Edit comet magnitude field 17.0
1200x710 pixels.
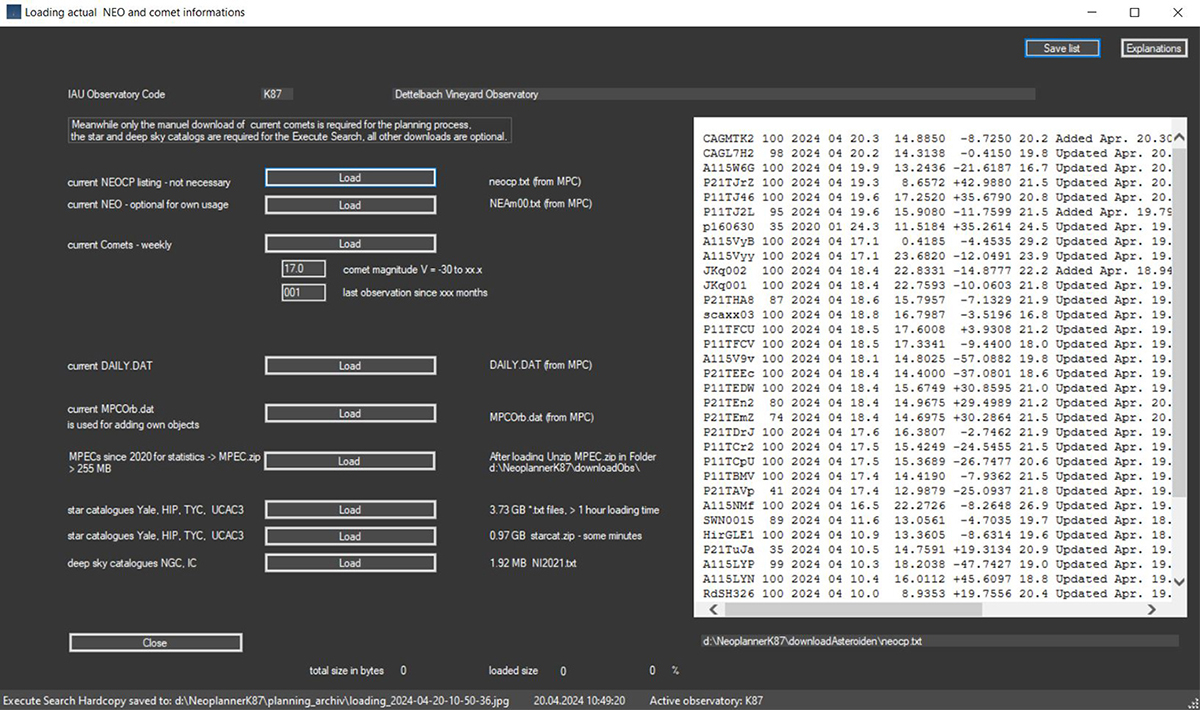[304, 269]
